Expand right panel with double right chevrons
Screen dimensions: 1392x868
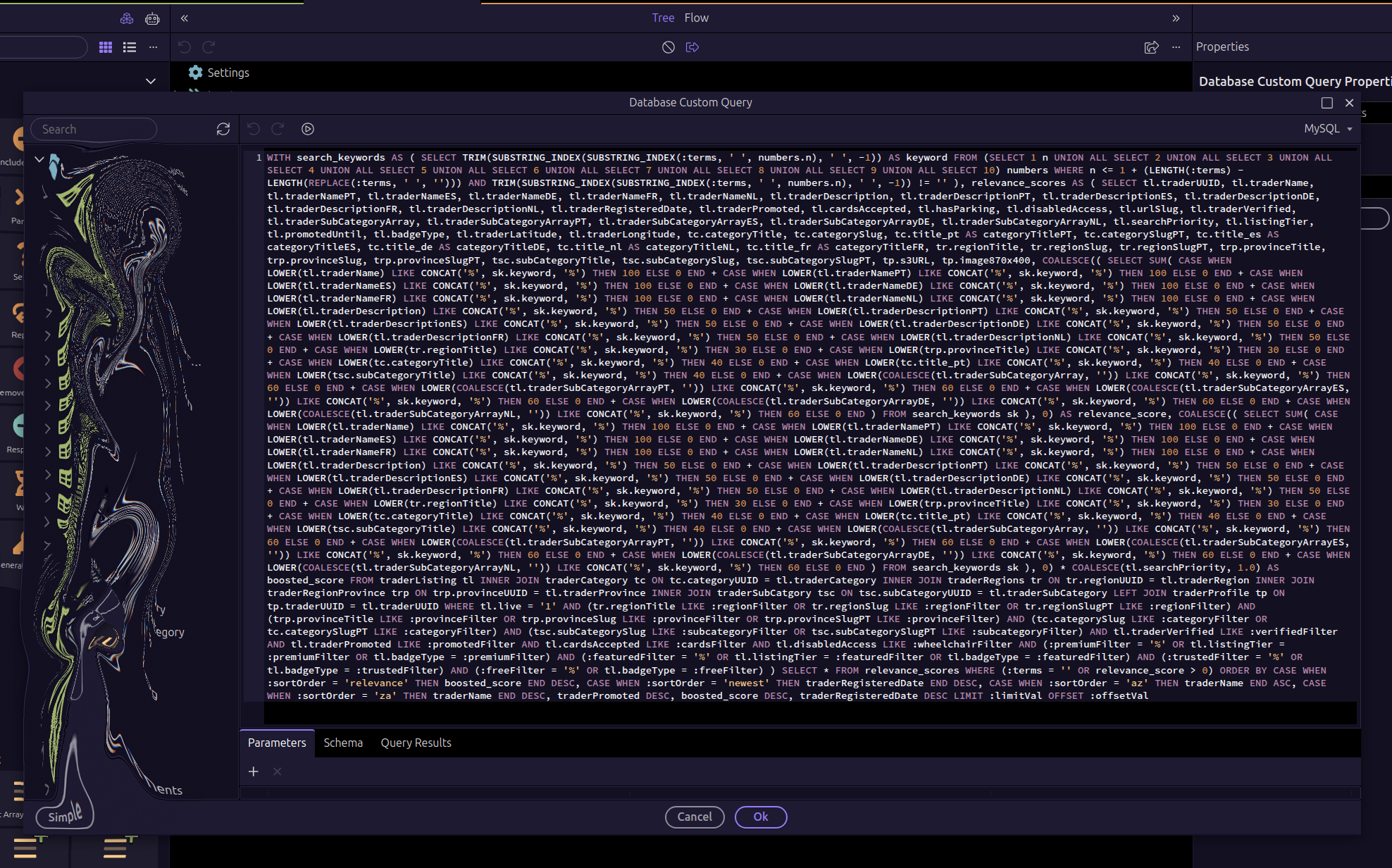(x=1176, y=18)
